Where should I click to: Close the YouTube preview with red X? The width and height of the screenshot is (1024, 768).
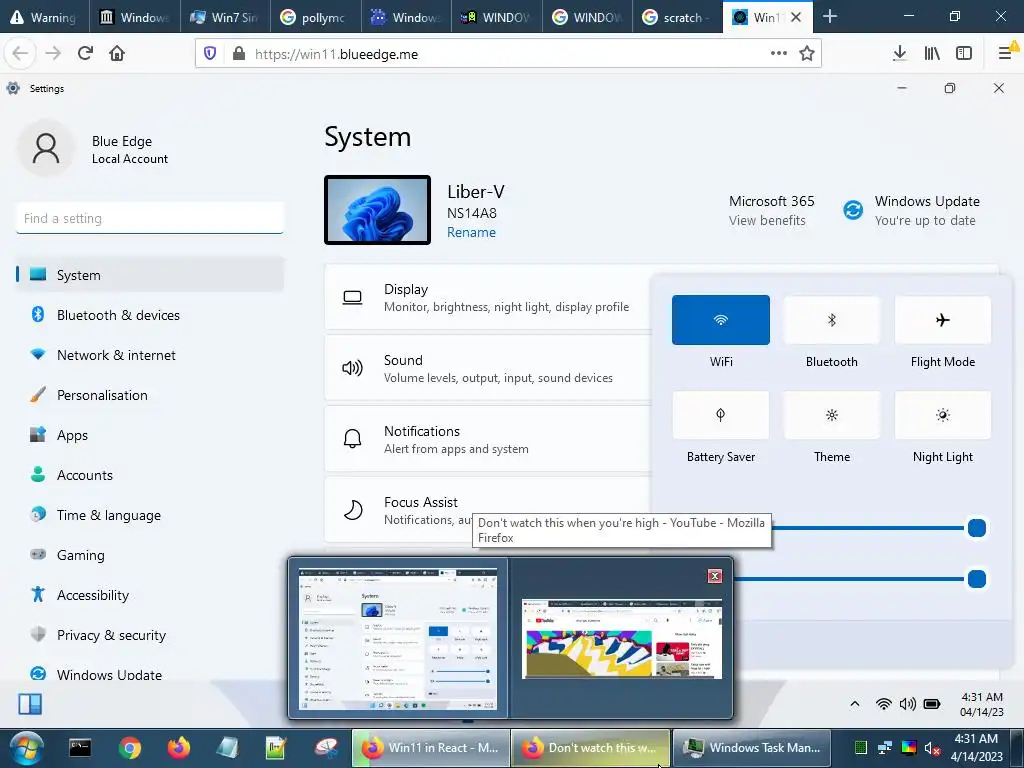pyautogui.click(x=714, y=575)
